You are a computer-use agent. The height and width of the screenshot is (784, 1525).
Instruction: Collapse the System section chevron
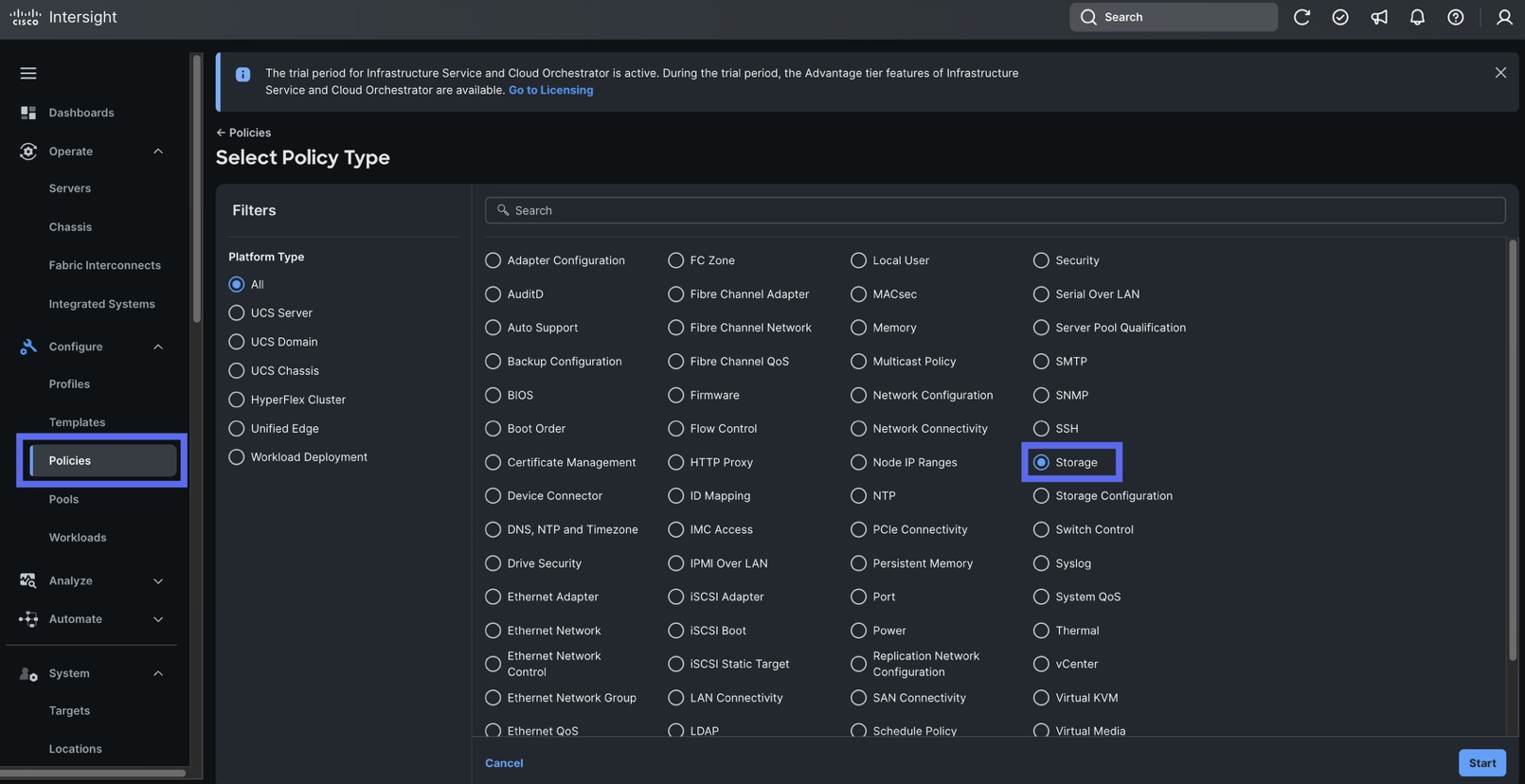pyautogui.click(x=158, y=673)
